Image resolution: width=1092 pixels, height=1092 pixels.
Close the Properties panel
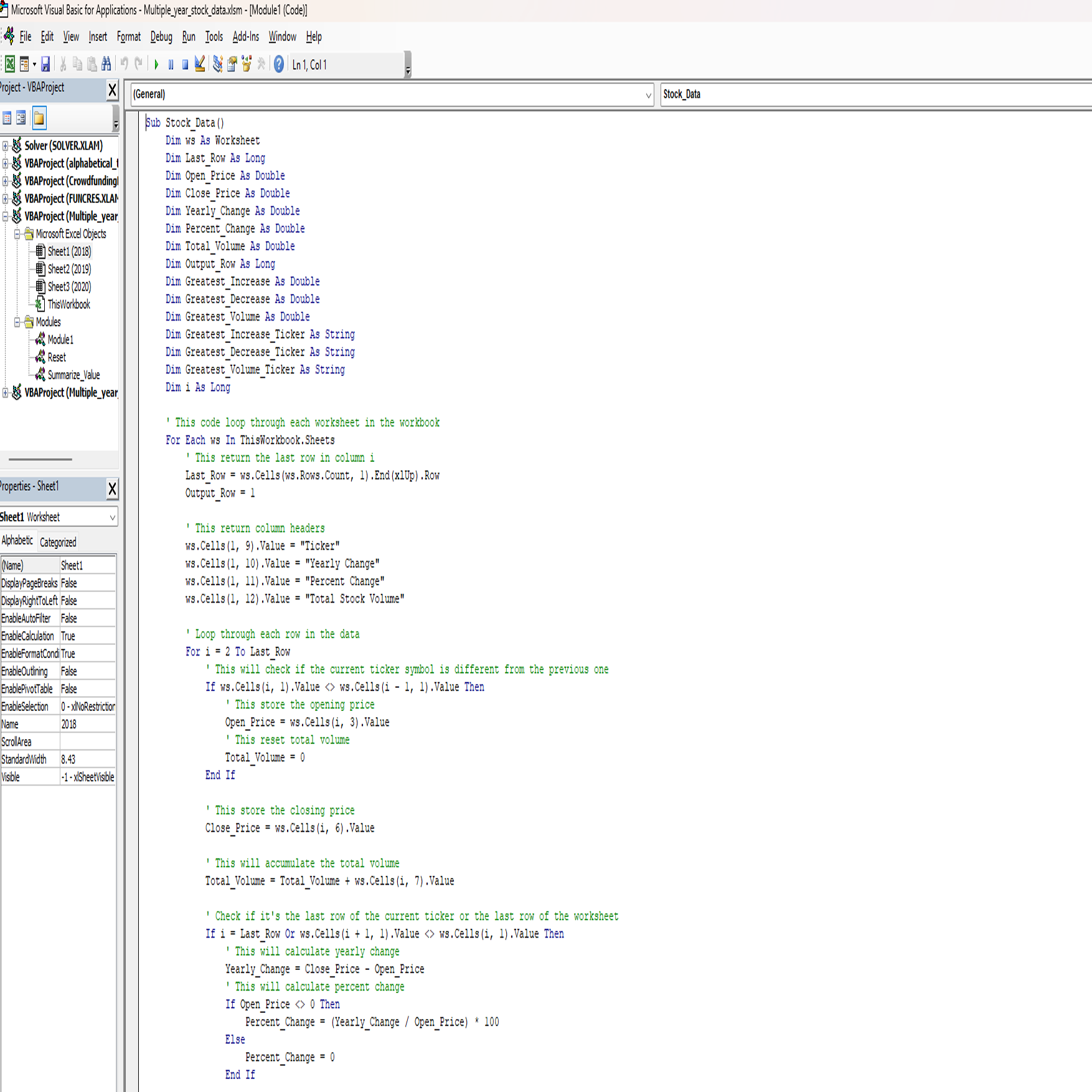pyautogui.click(x=112, y=489)
